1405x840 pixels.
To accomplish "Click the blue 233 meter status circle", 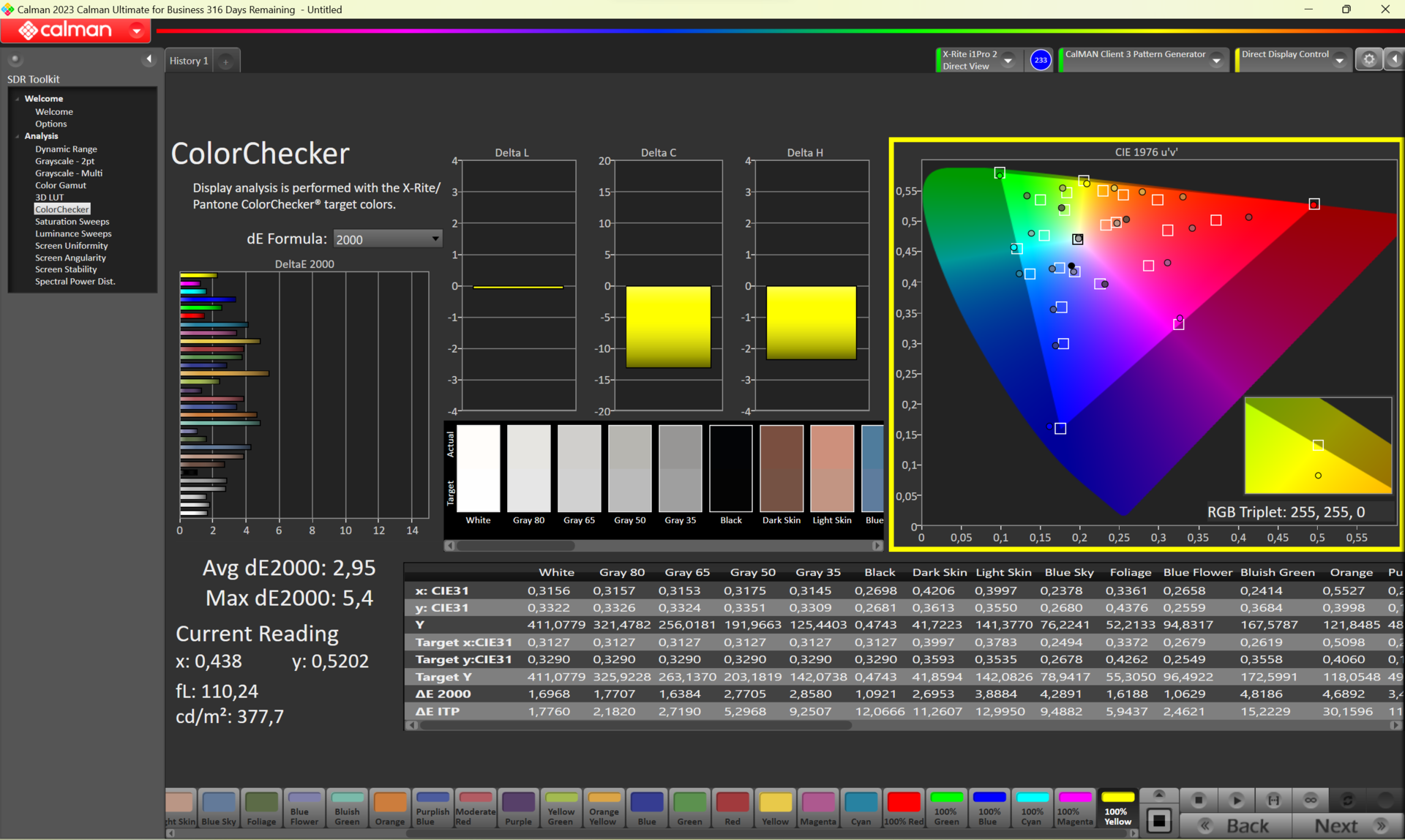I will [x=1040, y=60].
